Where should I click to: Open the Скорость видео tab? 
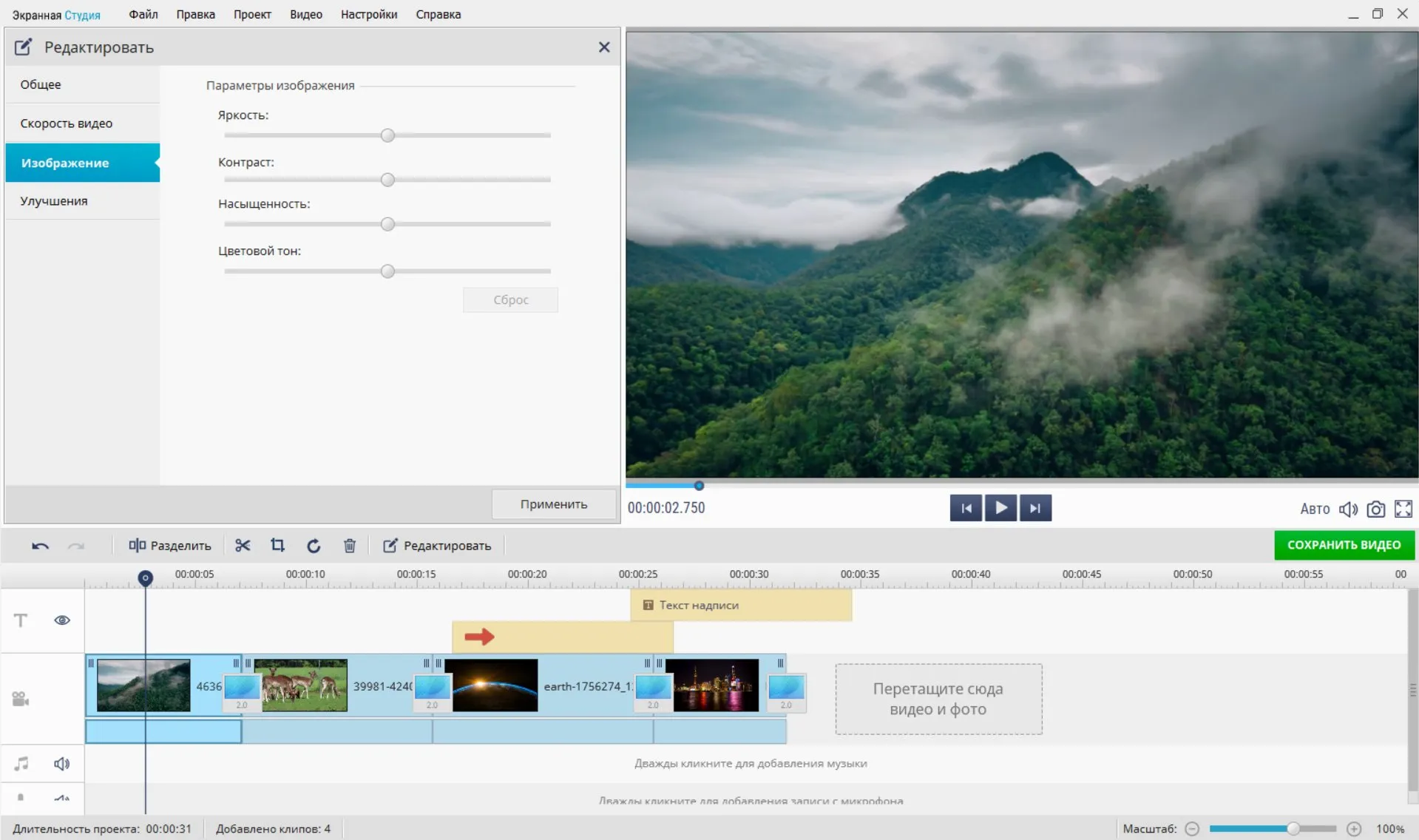[67, 123]
